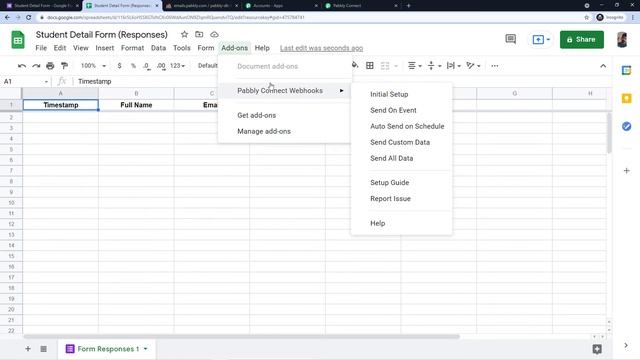Click the present to meeting button
Screen dimensions: 640x360
click(x=541, y=40)
